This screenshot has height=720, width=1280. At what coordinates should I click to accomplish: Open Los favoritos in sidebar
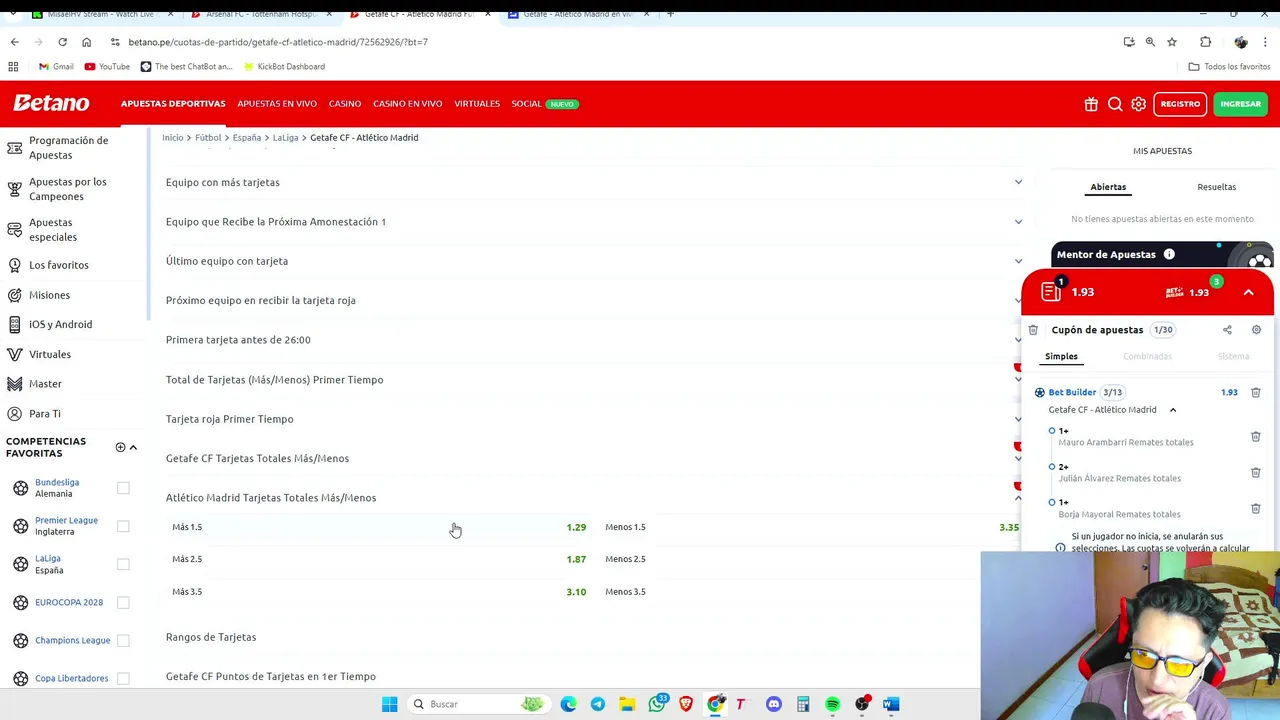click(x=59, y=265)
